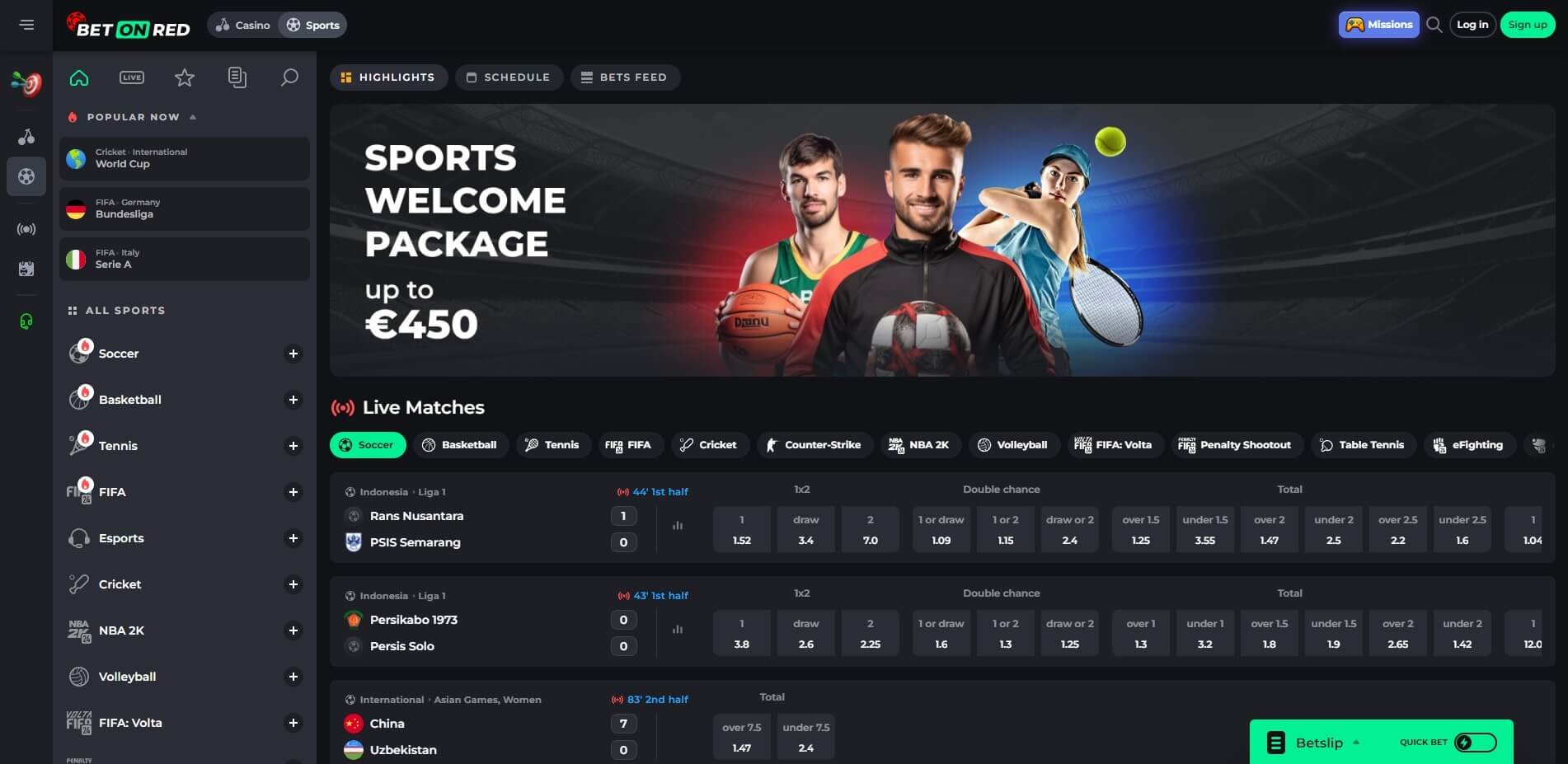Image resolution: width=1568 pixels, height=764 pixels.
Task: Click the Sign up button
Action: (1528, 25)
